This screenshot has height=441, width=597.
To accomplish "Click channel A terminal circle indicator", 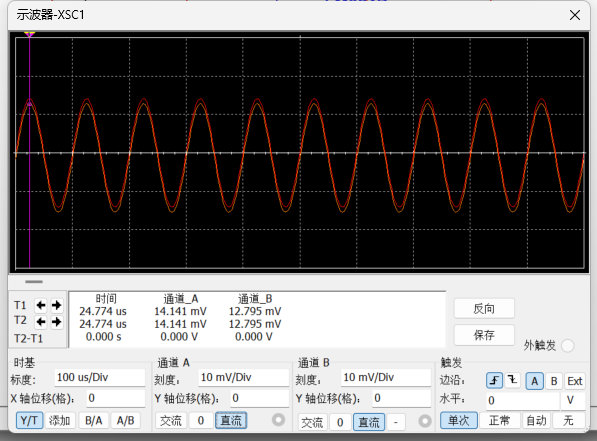I will click(x=278, y=420).
